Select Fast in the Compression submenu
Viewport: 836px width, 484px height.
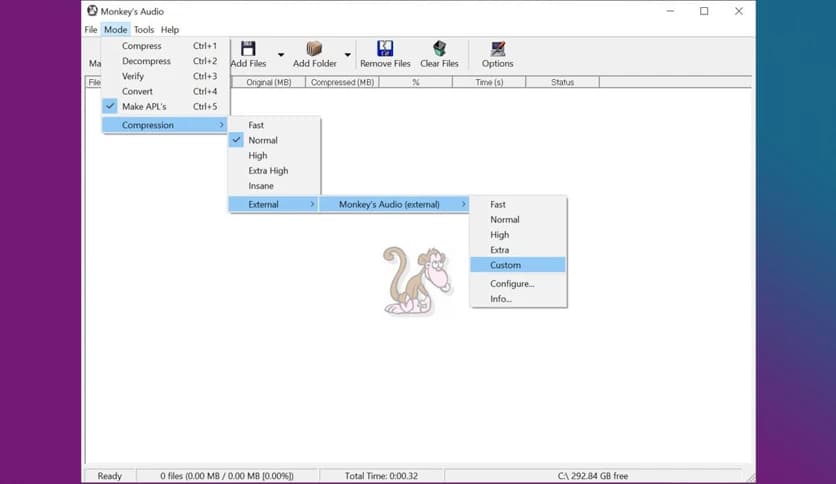(274, 125)
